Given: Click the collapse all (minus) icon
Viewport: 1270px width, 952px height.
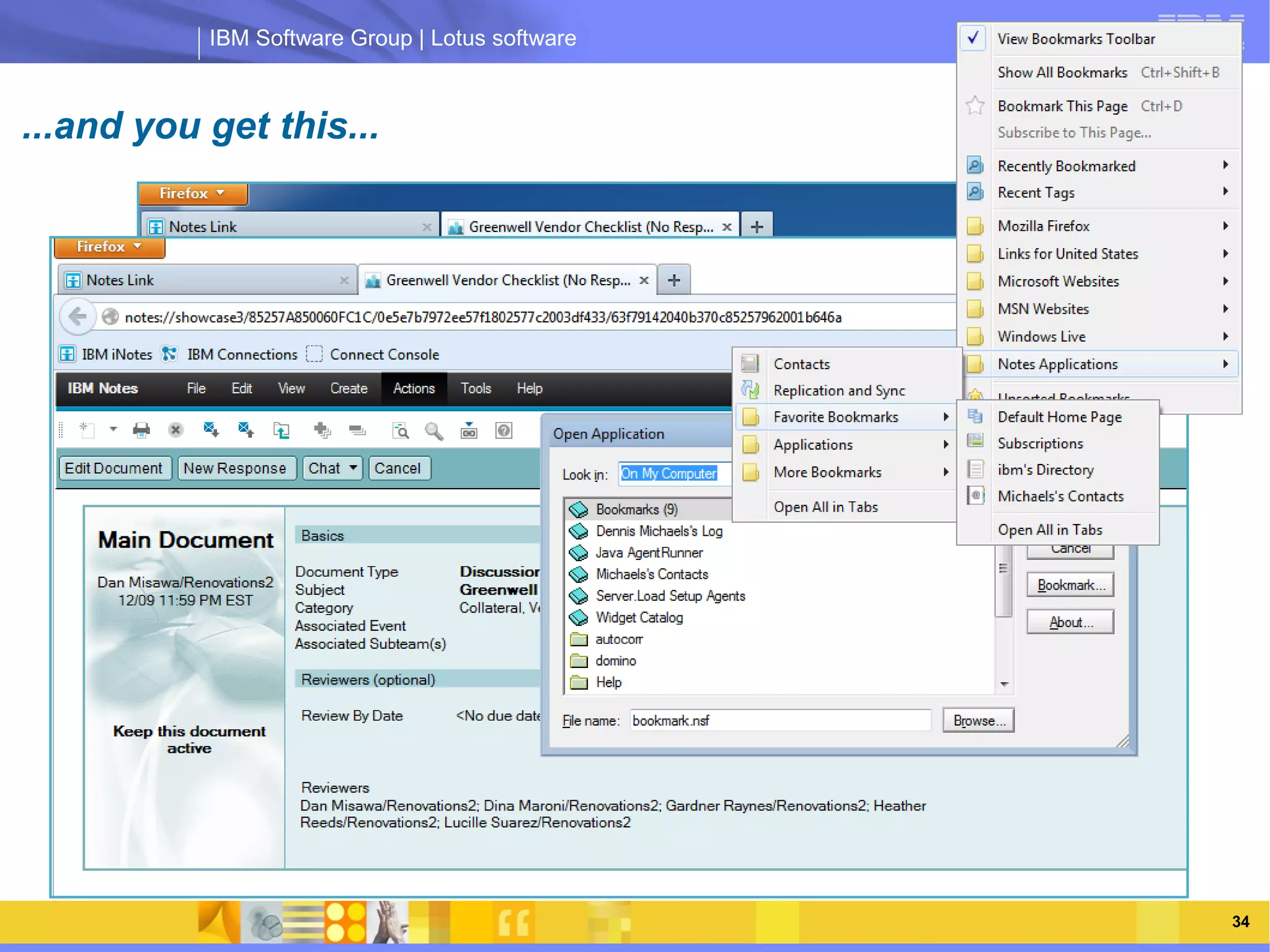Looking at the screenshot, I should [357, 430].
